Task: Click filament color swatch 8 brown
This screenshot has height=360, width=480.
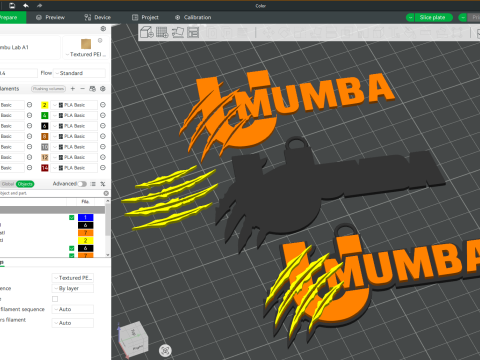Action: 45,136
